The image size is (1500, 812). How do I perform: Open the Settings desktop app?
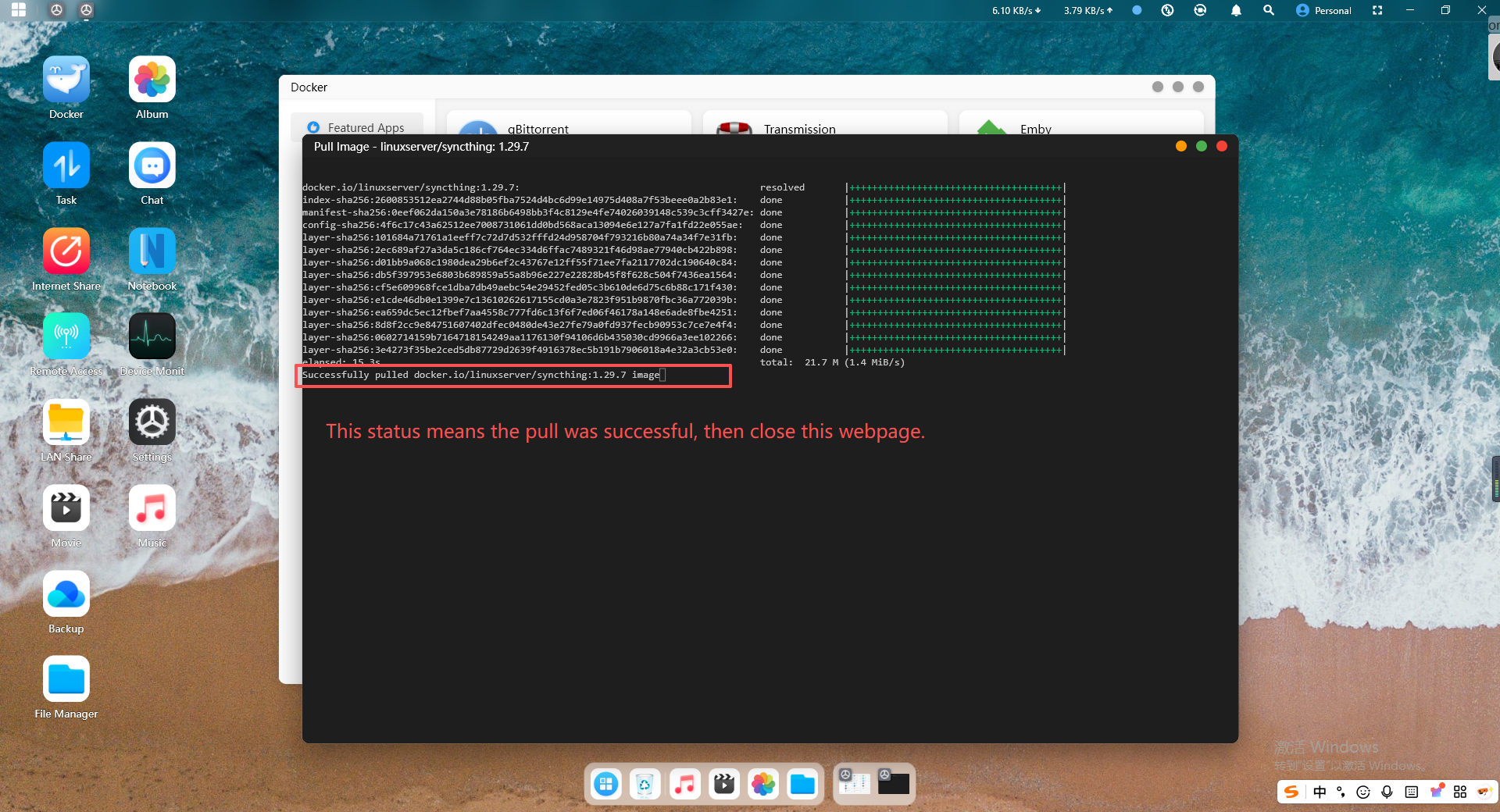coord(152,422)
